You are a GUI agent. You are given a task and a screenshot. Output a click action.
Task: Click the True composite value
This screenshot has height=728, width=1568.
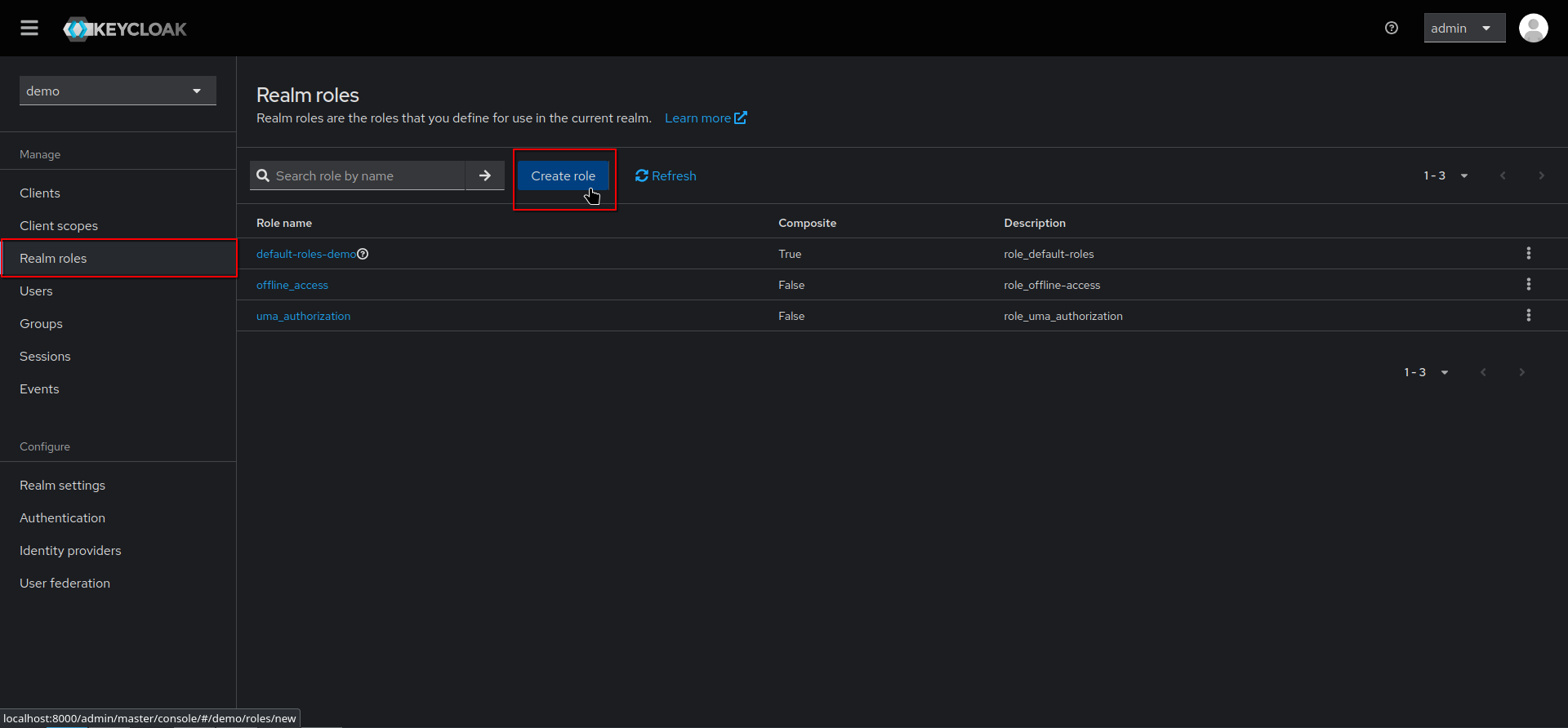click(x=790, y=254)
